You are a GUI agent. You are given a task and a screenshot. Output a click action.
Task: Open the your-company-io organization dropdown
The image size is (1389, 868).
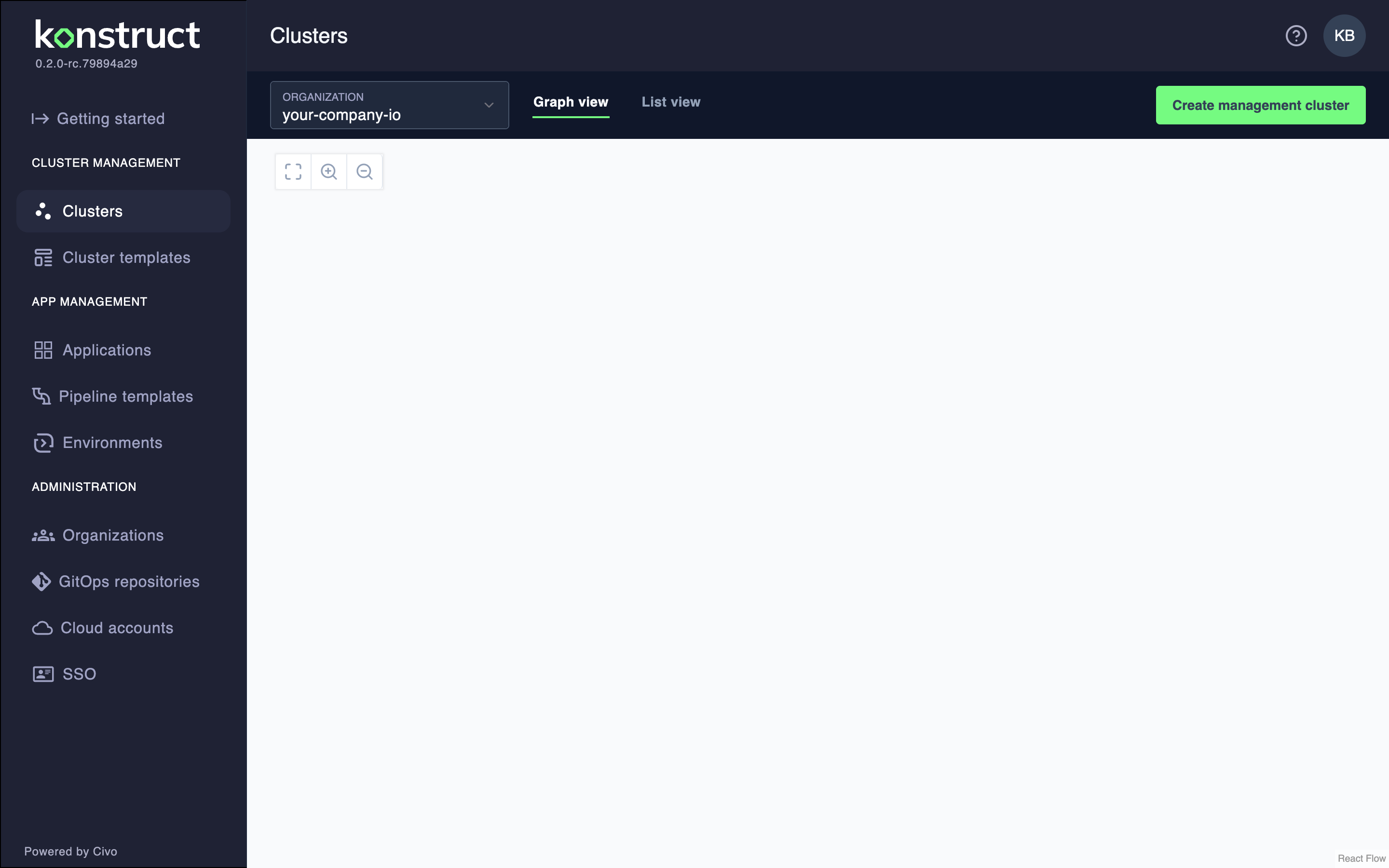pos(389,105)
